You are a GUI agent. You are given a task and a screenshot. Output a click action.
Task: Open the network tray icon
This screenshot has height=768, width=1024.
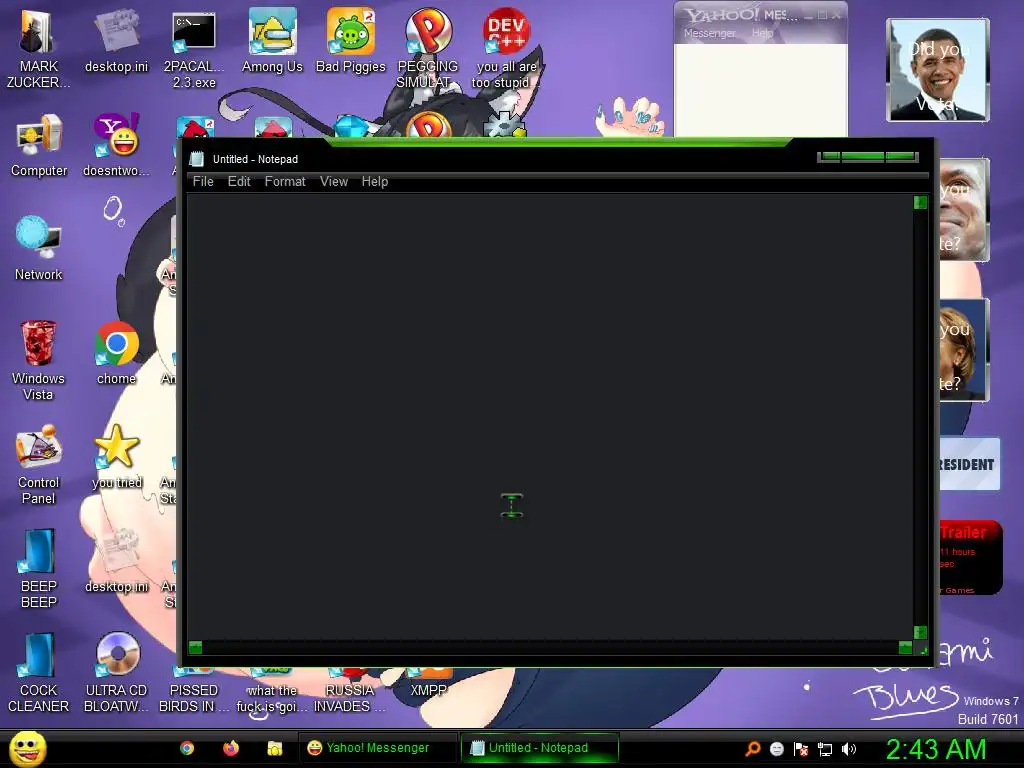825,749
